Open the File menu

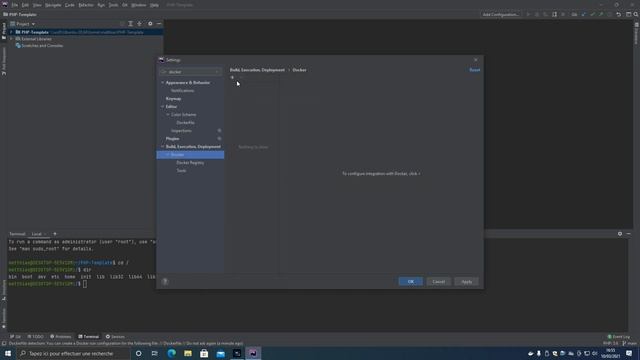15,5
